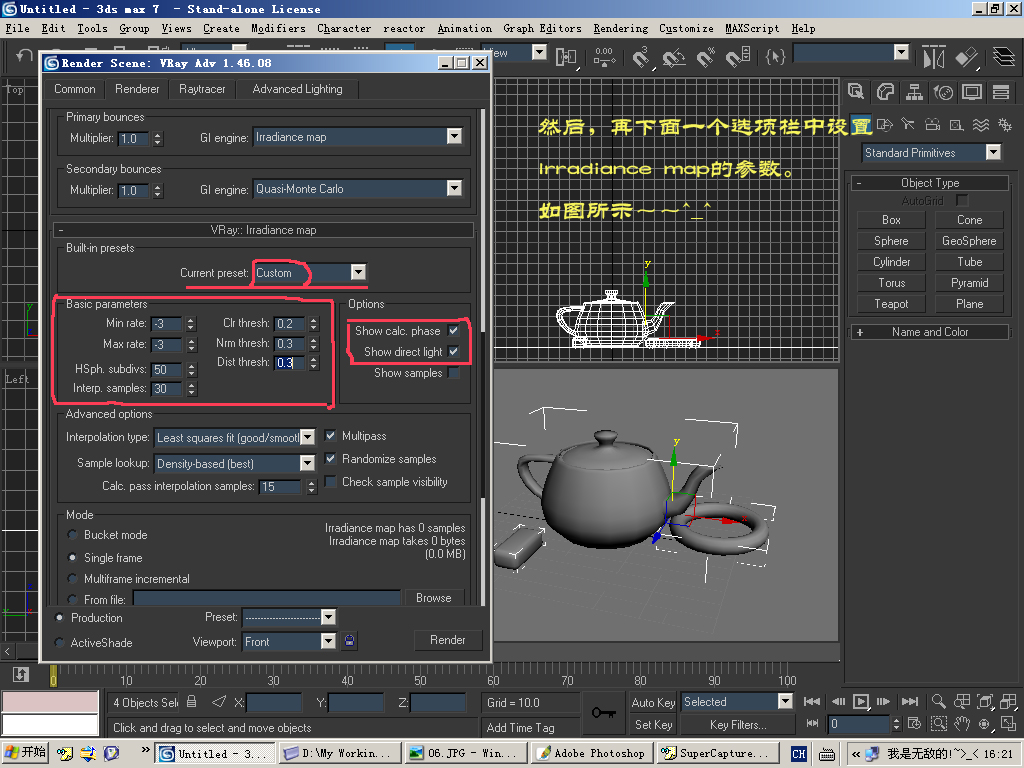
Task: Toggle Percent Snap magnet icon
Action: (705, 57)
